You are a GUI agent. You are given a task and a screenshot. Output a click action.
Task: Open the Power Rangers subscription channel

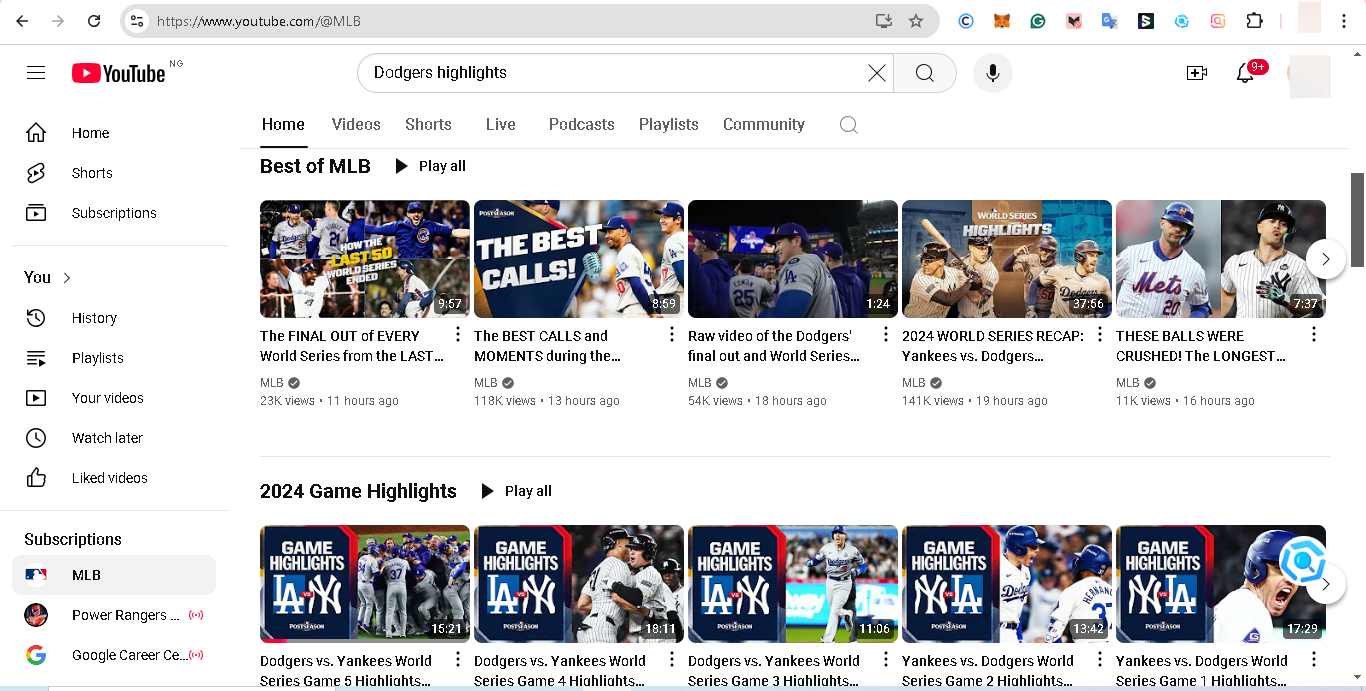(114, 615)
